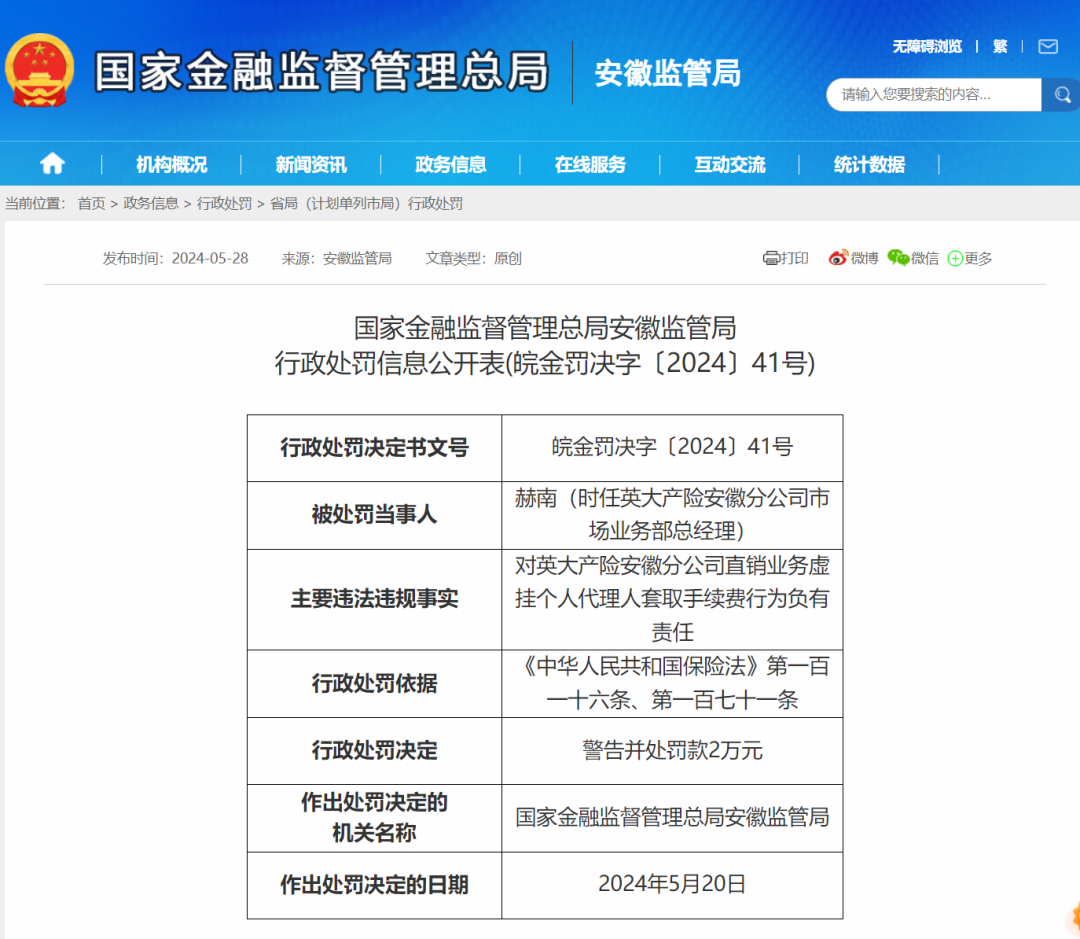This screenshot has height=939, width=1080.
Task: Switch to traditional Chinese with 繁
Action: (1000, 46)
